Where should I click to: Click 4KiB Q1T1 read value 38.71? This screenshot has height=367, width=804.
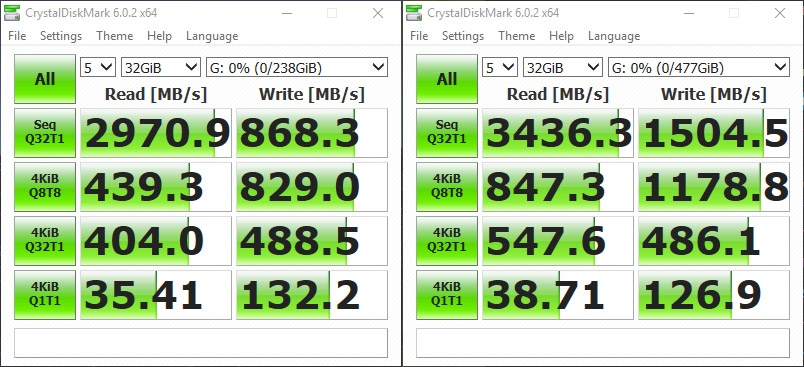click(558, 295)
